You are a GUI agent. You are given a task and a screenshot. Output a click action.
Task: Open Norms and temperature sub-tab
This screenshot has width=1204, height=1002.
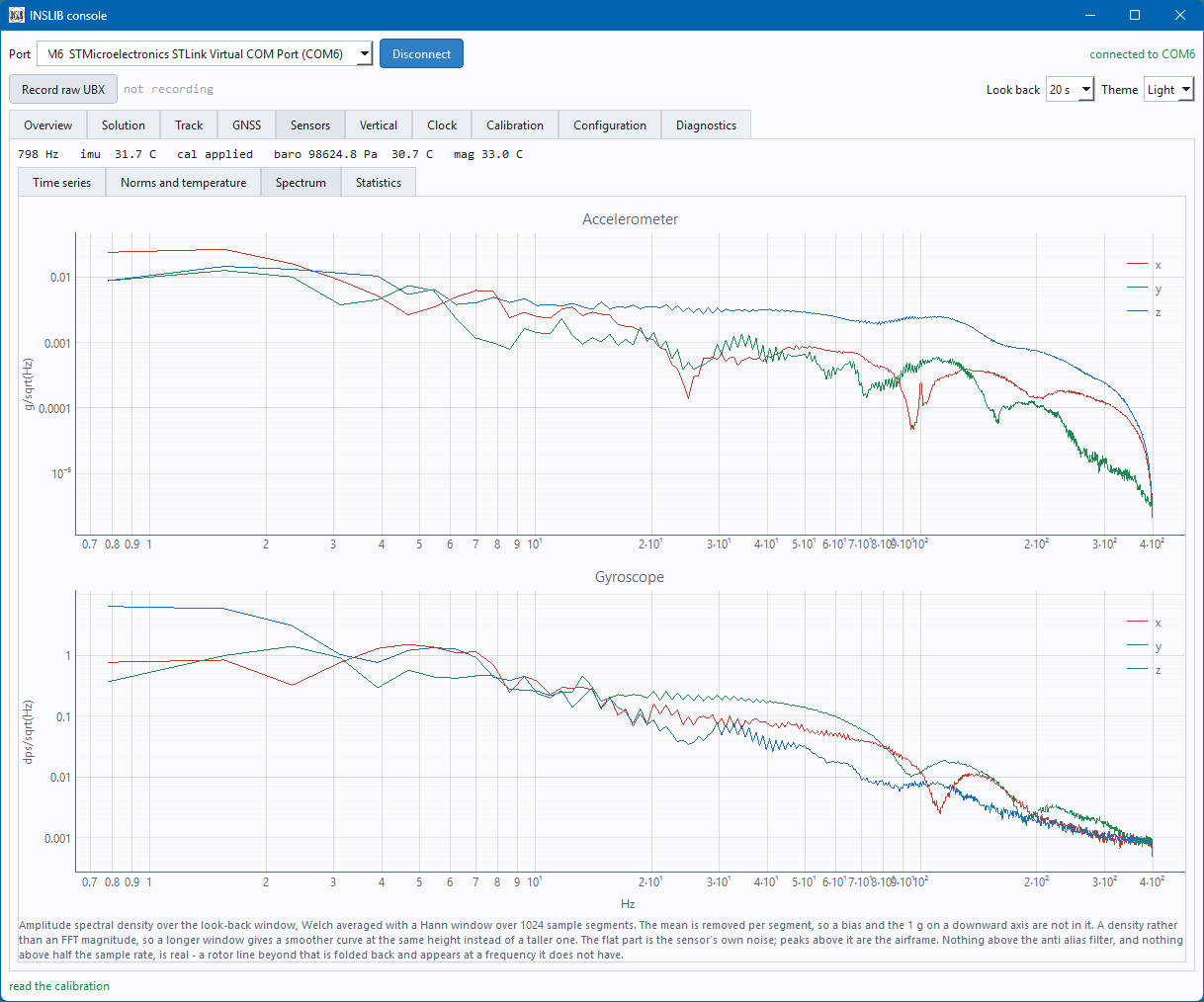[184, 183]
